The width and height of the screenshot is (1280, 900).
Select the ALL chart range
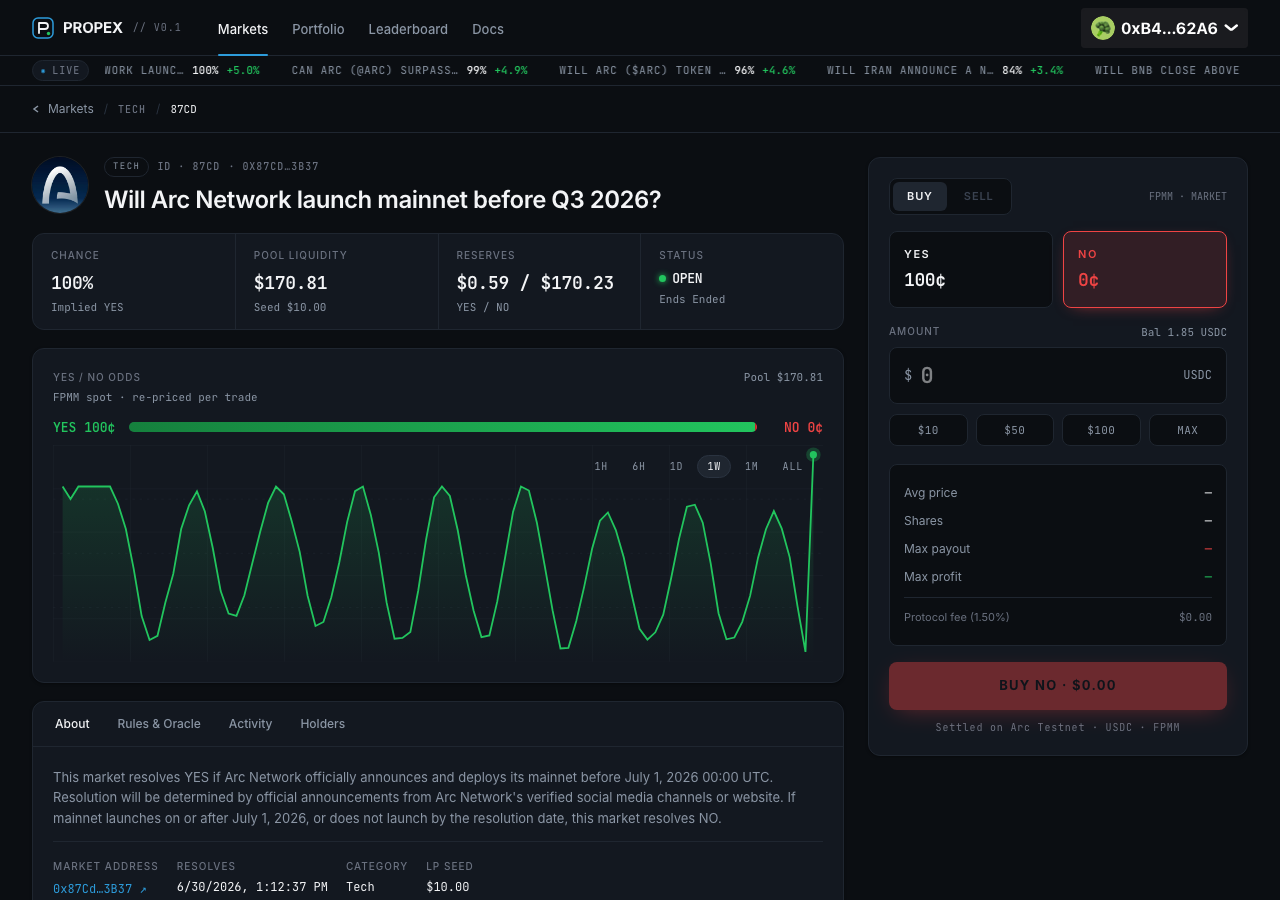point(792,467)
